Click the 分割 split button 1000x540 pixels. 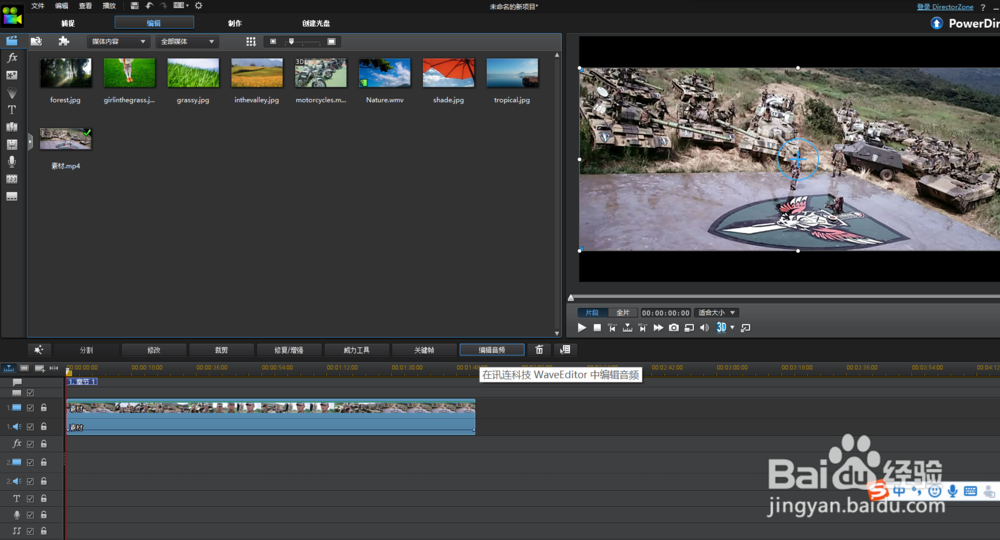coord(86,350)
